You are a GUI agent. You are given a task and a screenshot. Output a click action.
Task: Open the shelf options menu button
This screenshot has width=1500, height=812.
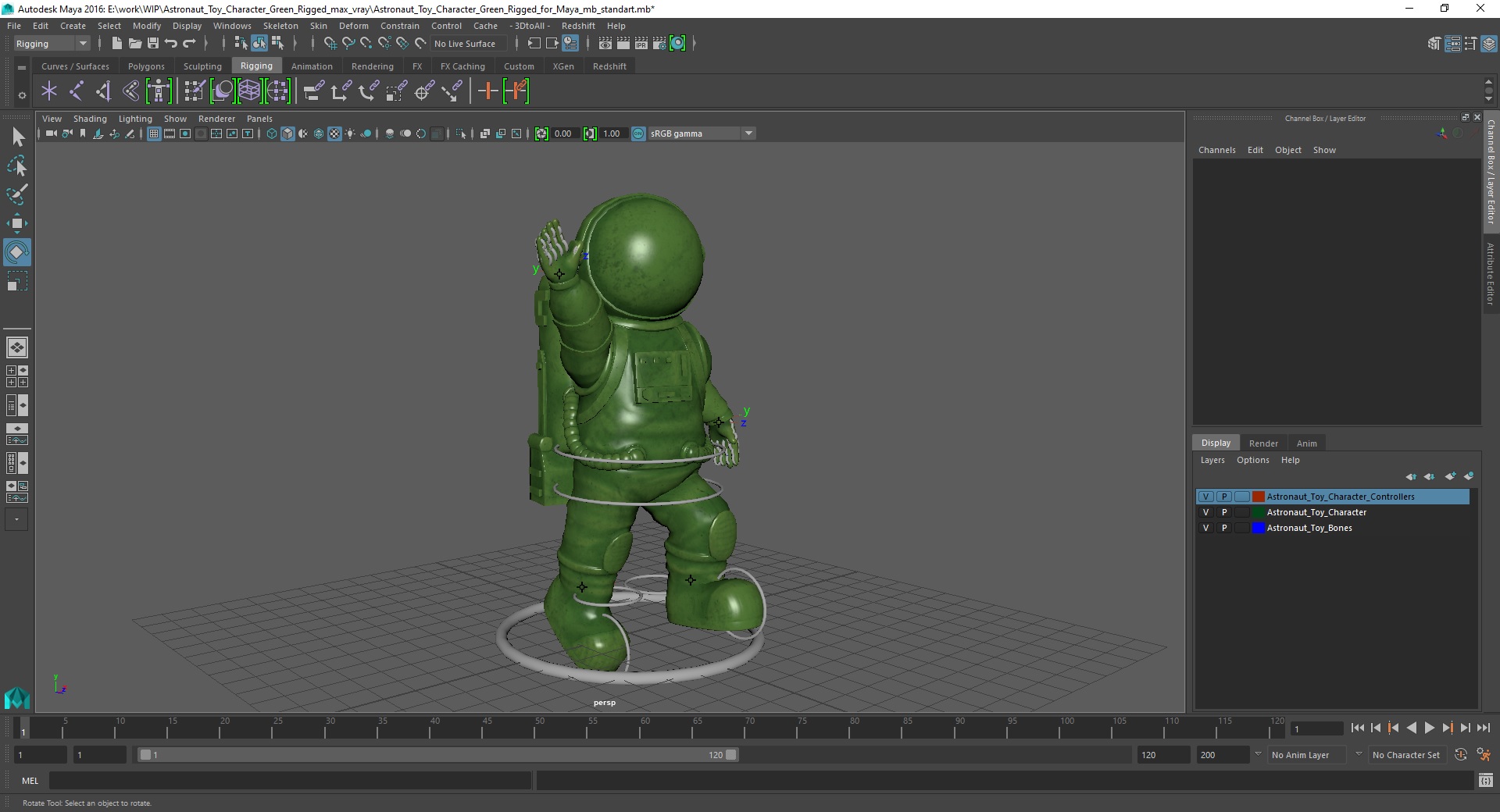tap(22, 67)
